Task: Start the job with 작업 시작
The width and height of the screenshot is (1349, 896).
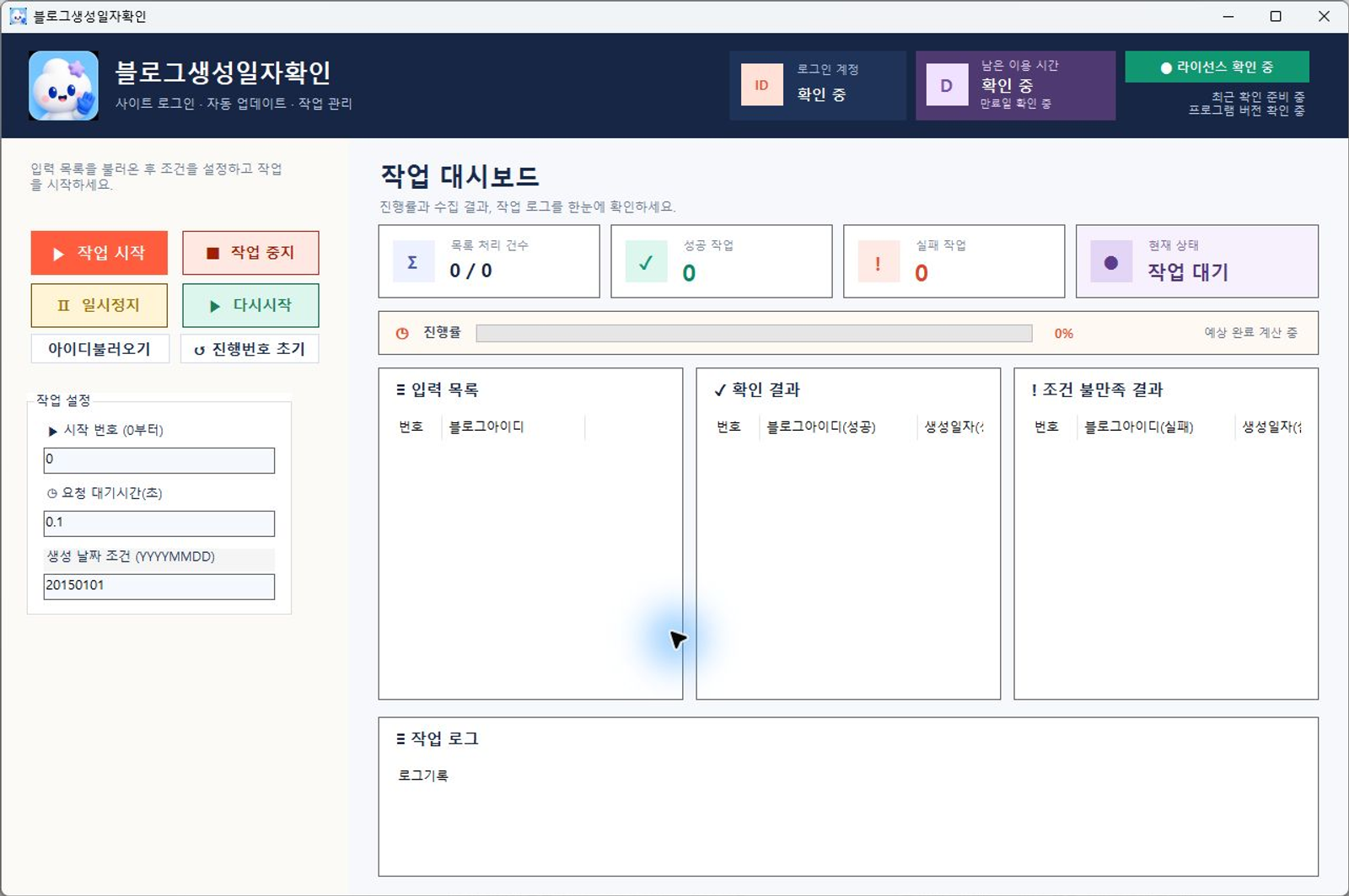Action: pos(99,253)
